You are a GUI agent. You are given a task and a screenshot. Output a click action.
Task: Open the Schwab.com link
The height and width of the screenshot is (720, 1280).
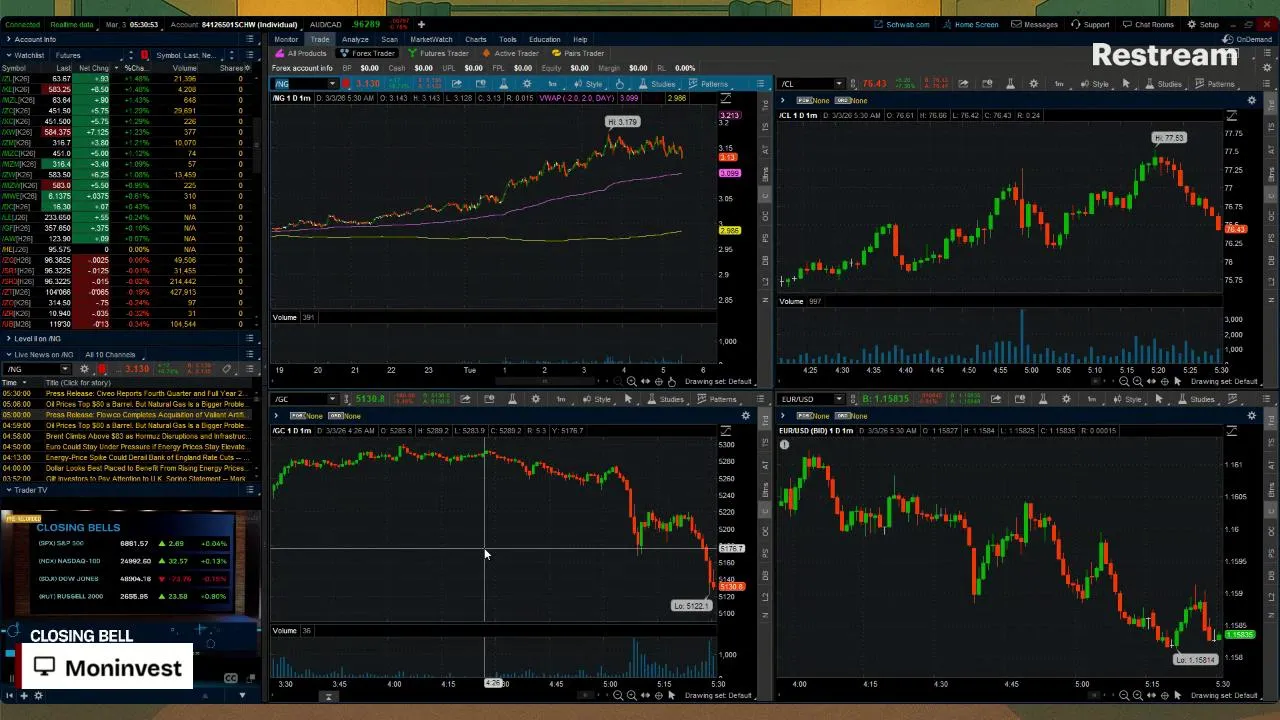point(902,24)
